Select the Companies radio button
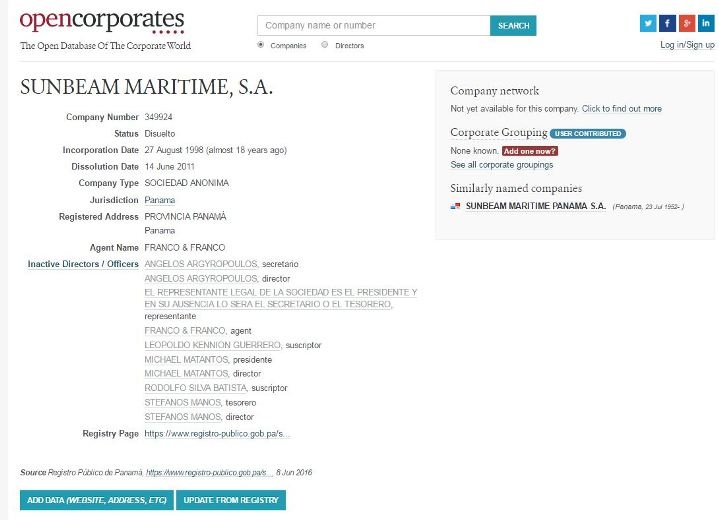 (261, 45)
